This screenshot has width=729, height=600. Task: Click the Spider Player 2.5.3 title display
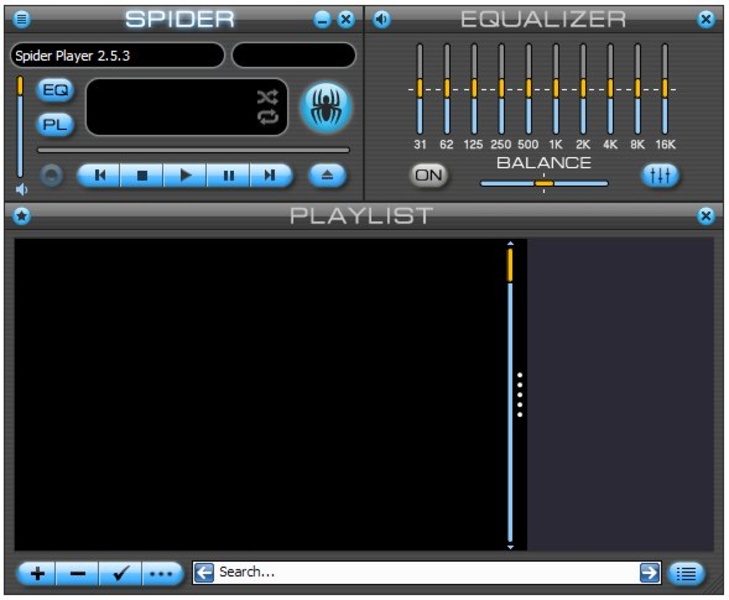[117, 55]
